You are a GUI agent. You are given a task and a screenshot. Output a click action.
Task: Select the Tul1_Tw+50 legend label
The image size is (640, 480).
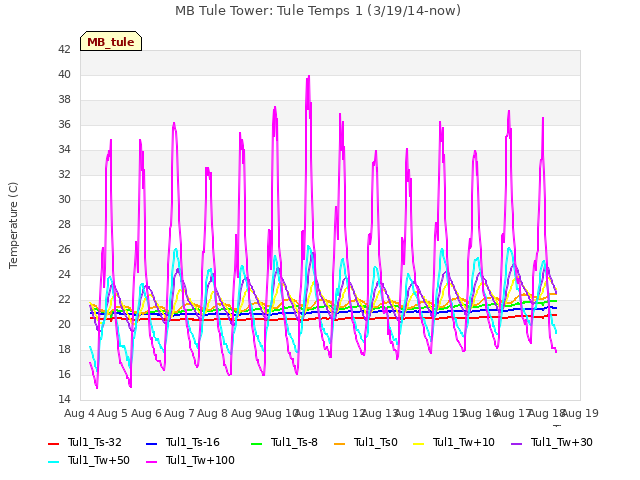click(99, 460)
